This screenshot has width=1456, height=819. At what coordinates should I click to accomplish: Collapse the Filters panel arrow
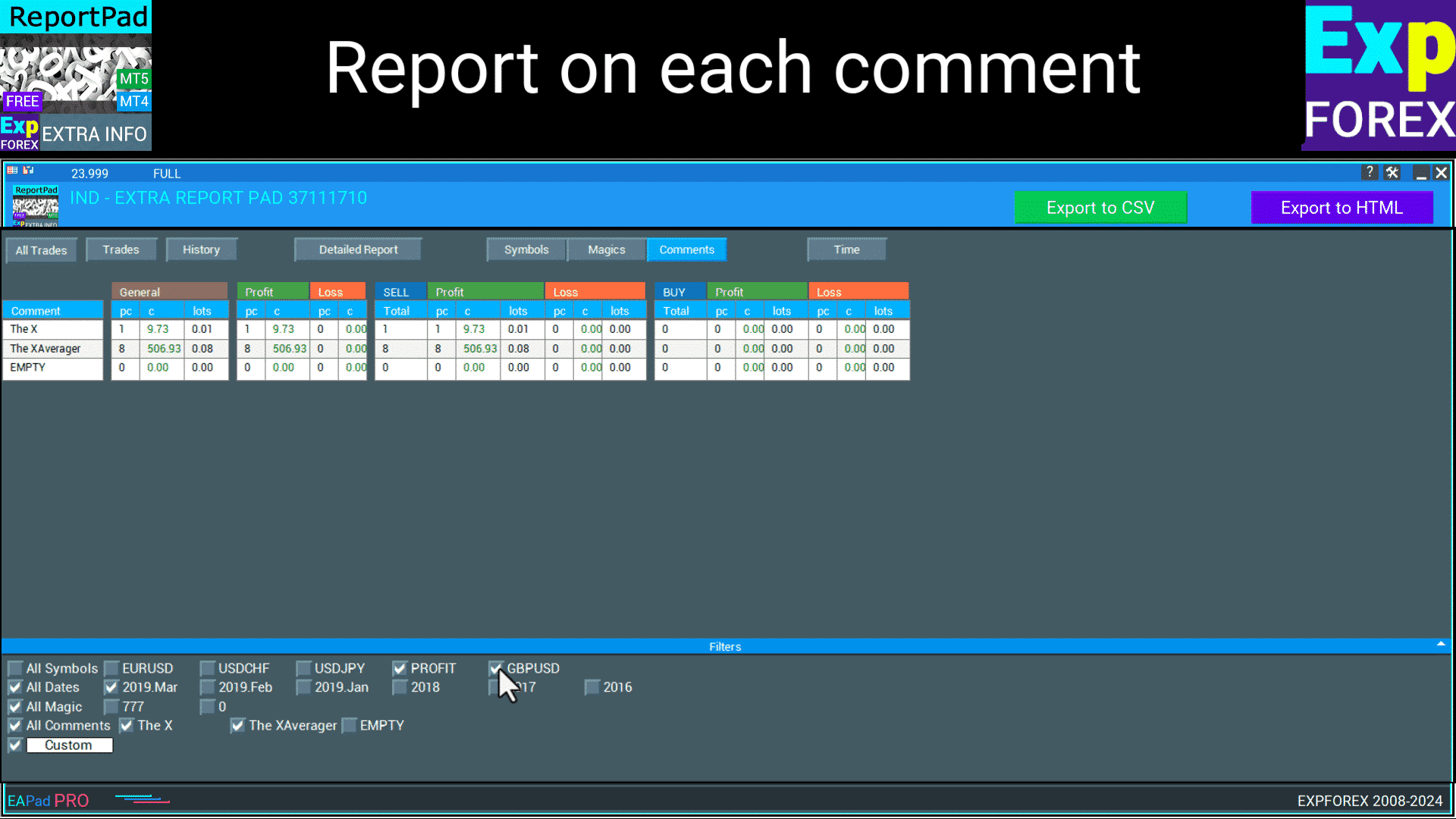(x=1440, y=644)
